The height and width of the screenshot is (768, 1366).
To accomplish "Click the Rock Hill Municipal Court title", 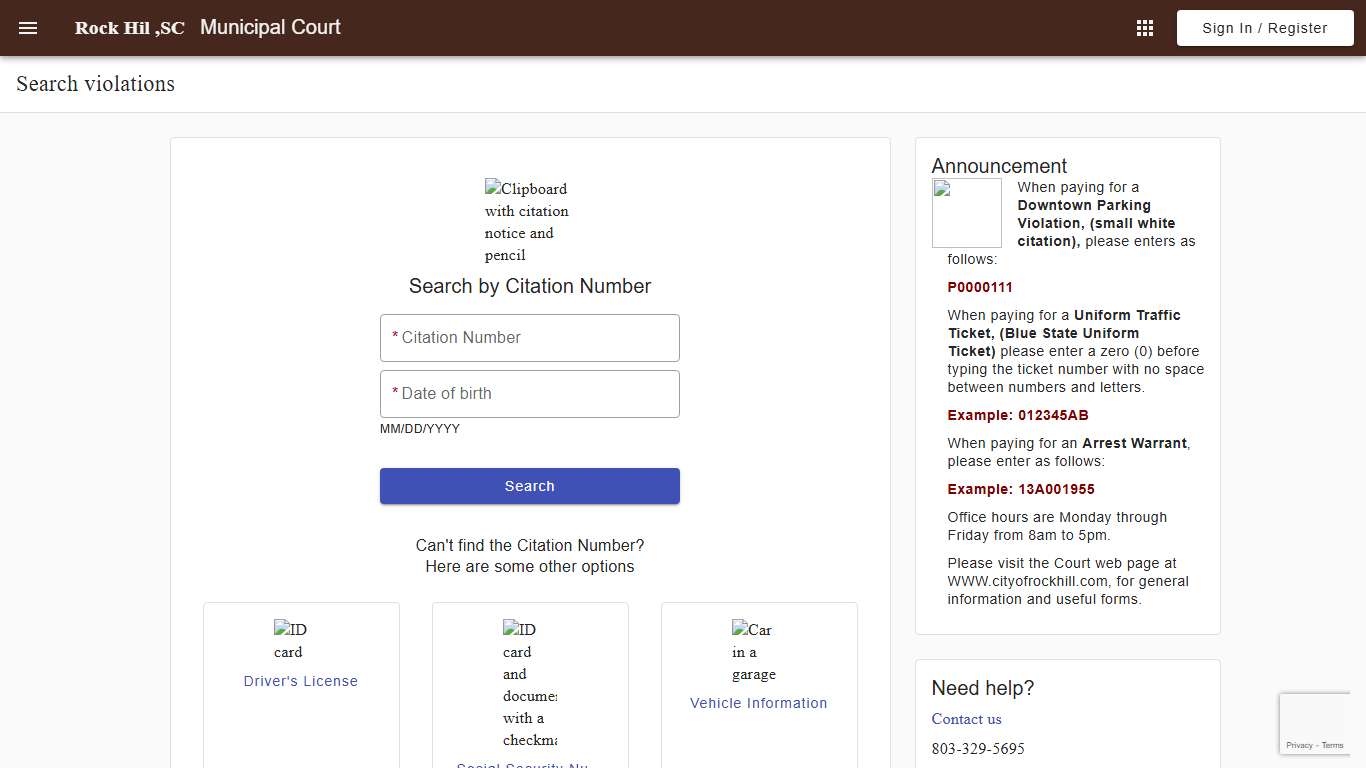I will [x=208, y=27].
